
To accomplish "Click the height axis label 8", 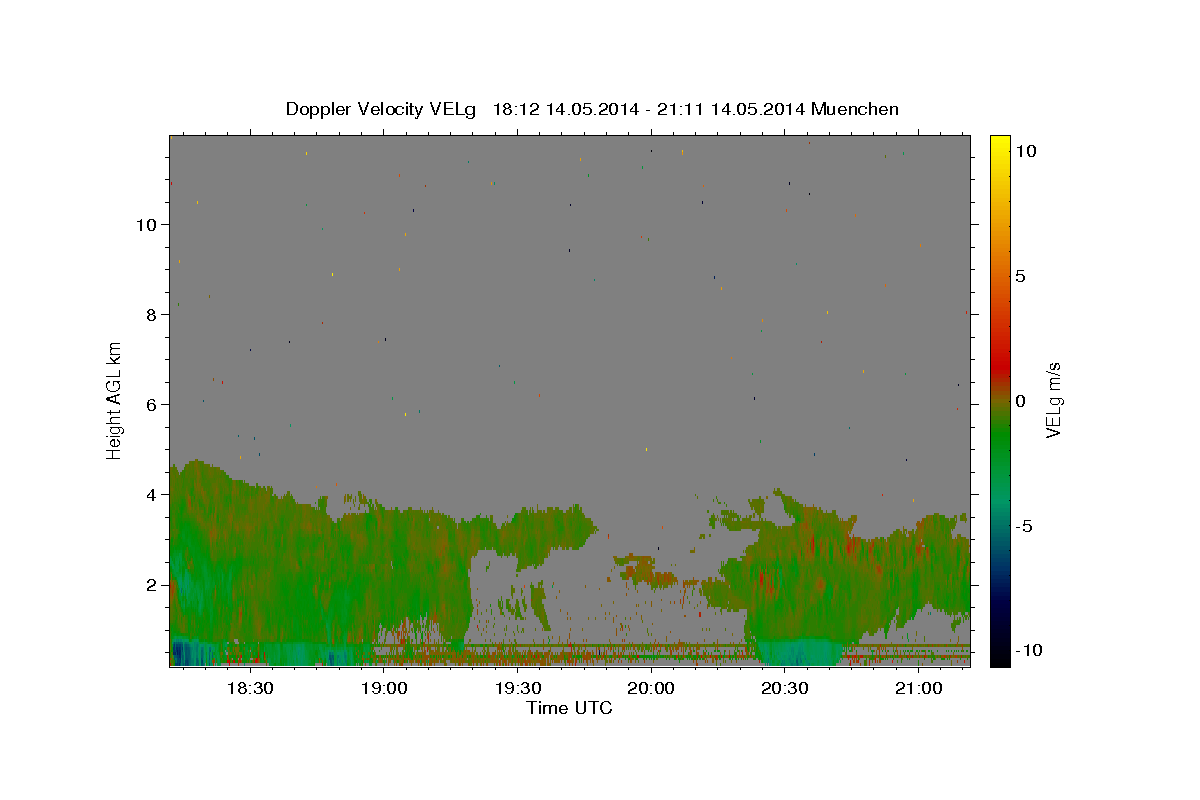I will [x=151, y=314].
